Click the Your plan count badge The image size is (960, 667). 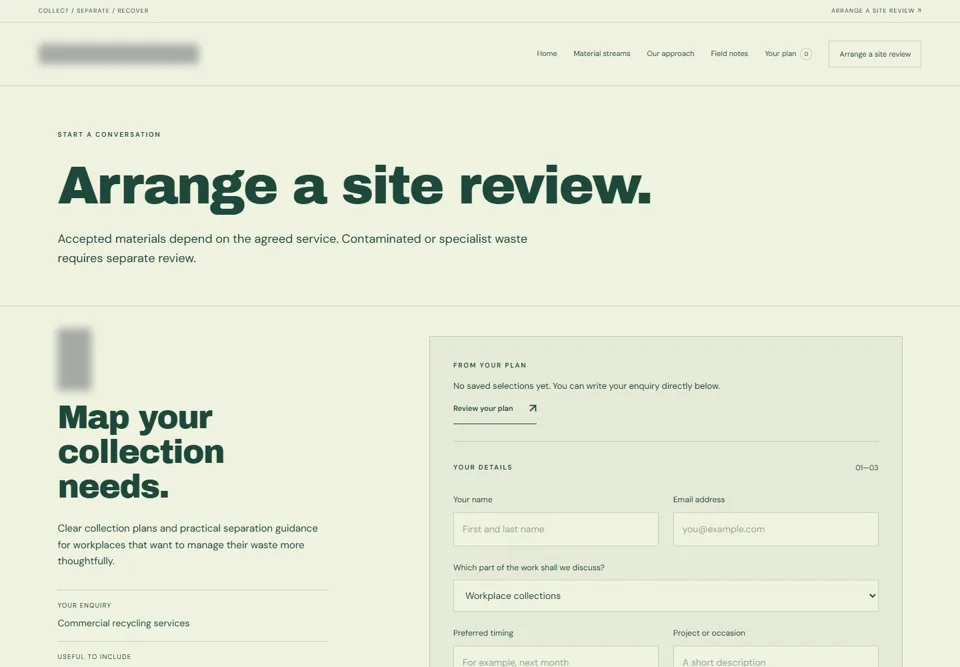806,54
